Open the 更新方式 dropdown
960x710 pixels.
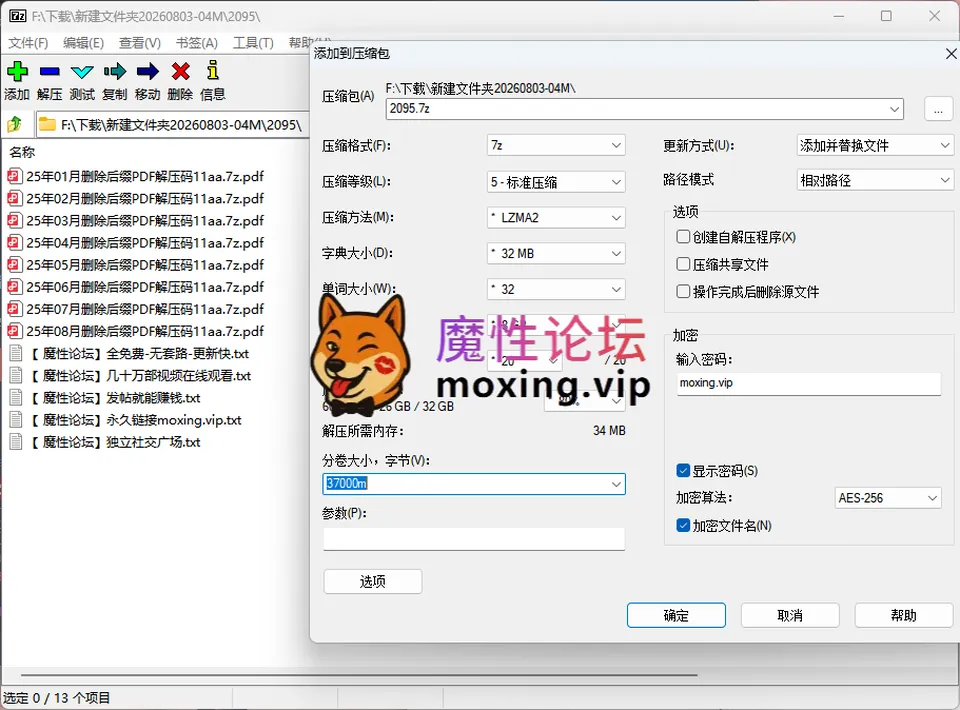875,146
